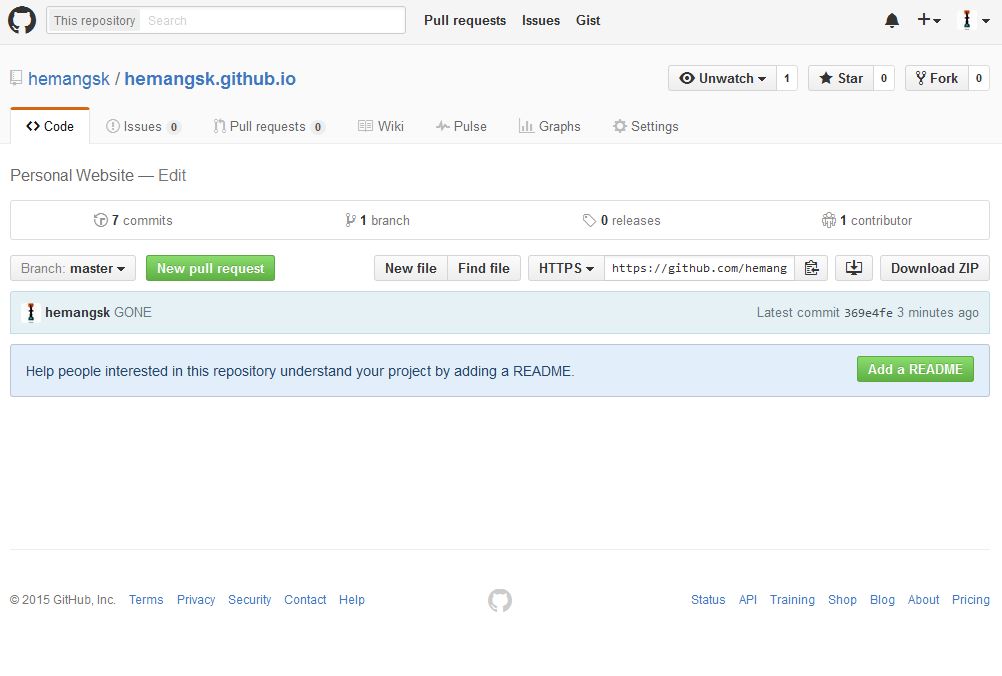This screenshot has height=676, width=1002.
Task: View forks count beside Fork
Action: [x=979, y=79]
